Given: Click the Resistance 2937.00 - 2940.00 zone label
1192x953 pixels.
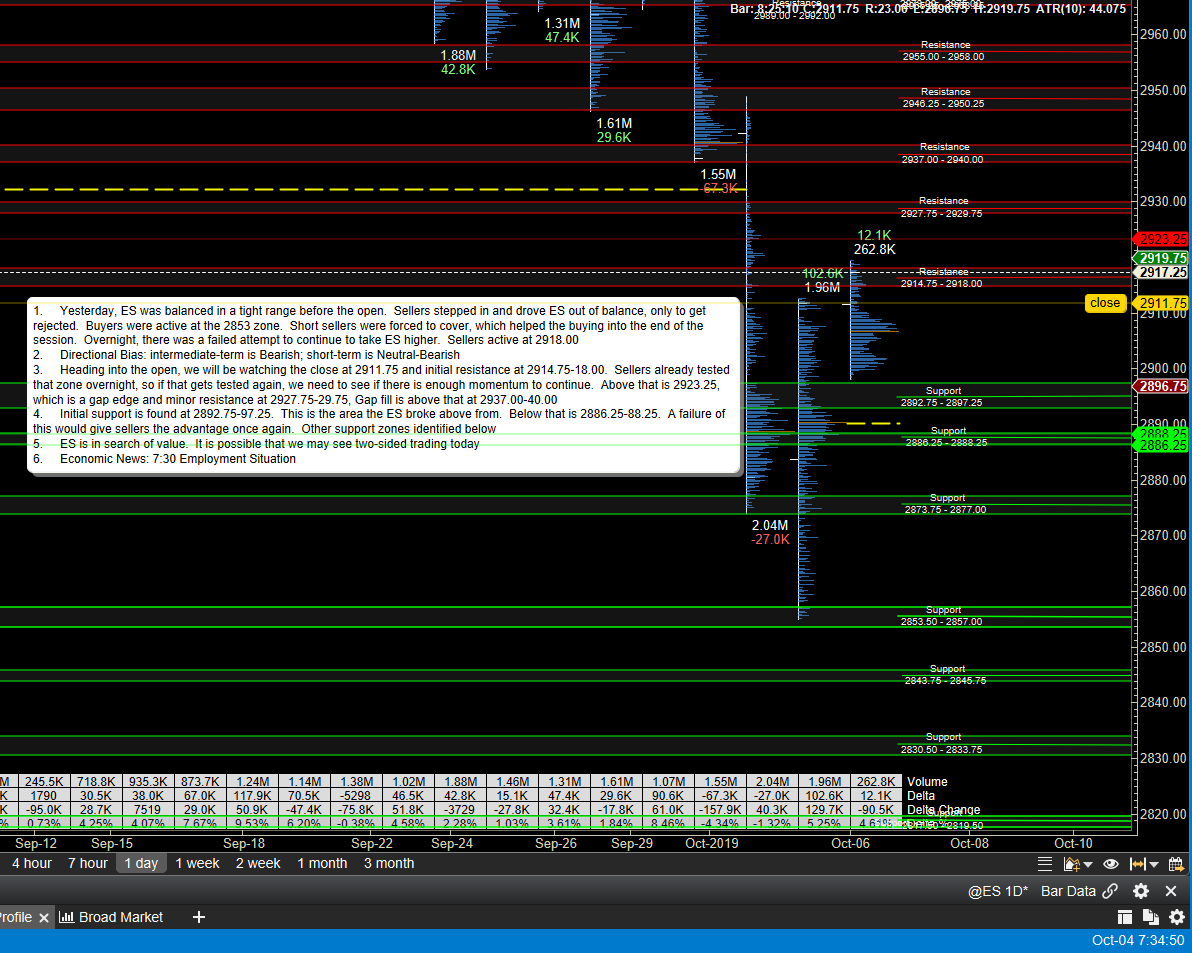Looking at the screenshot, I should tap(943, 153).
